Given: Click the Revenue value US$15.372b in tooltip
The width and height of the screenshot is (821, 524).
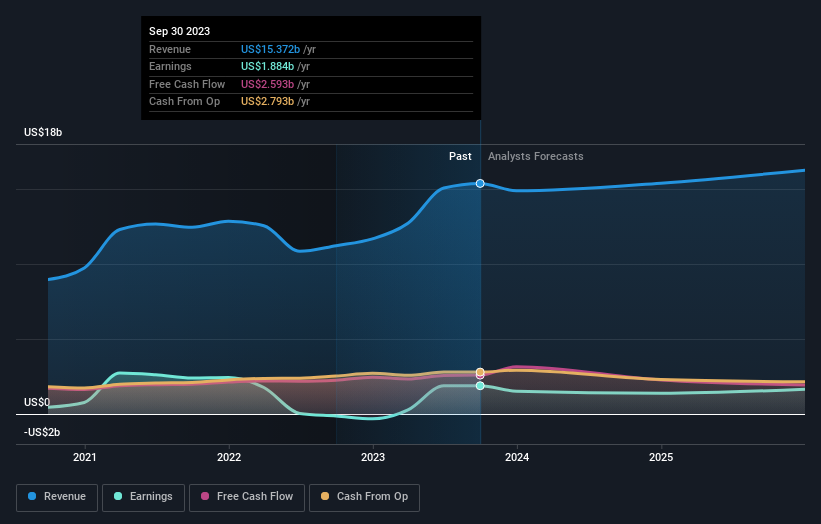Looking at the screenshot, I should pyautogui.click(x=270, y=49).
